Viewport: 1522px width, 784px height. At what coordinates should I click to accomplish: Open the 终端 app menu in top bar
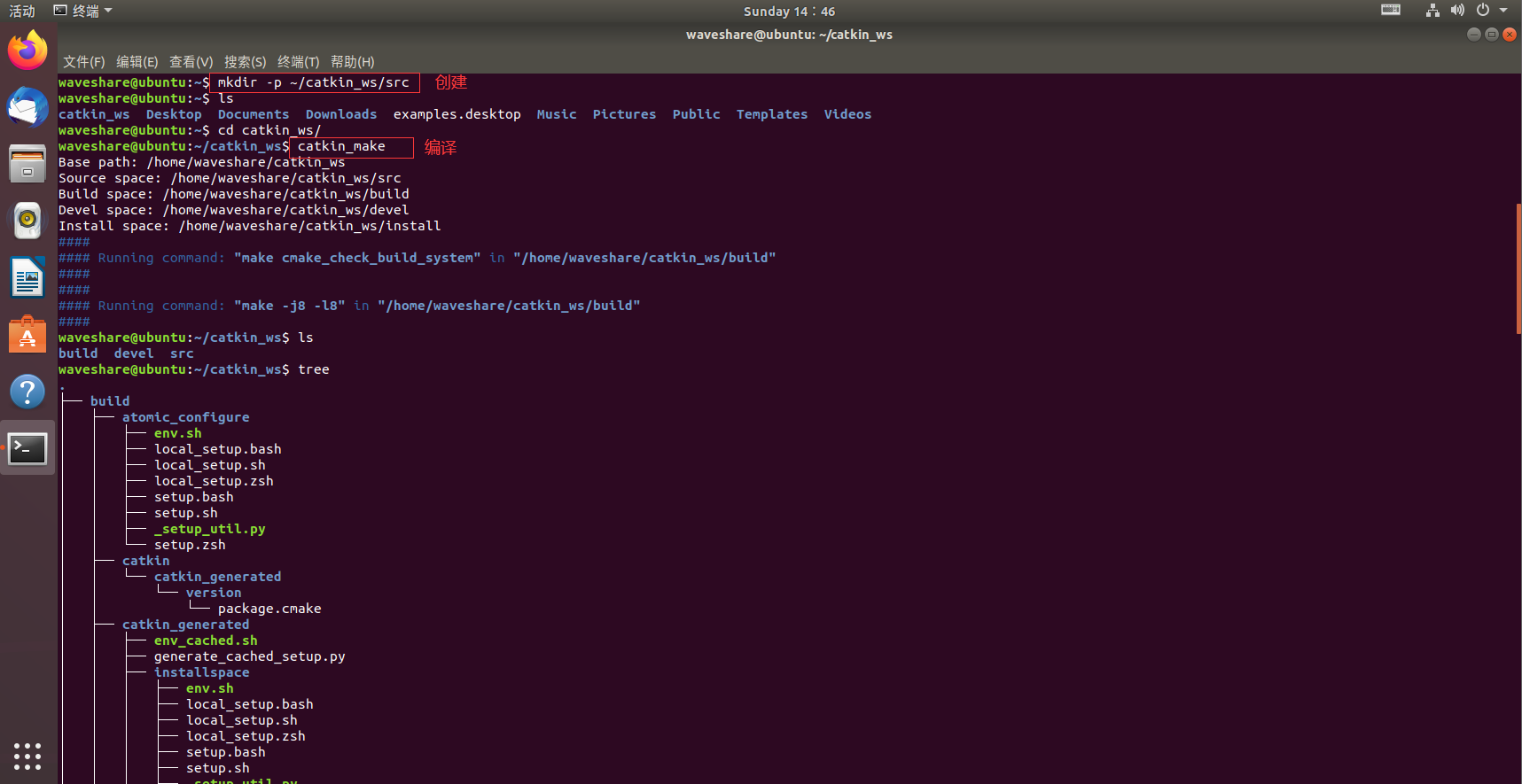(83, 11)
